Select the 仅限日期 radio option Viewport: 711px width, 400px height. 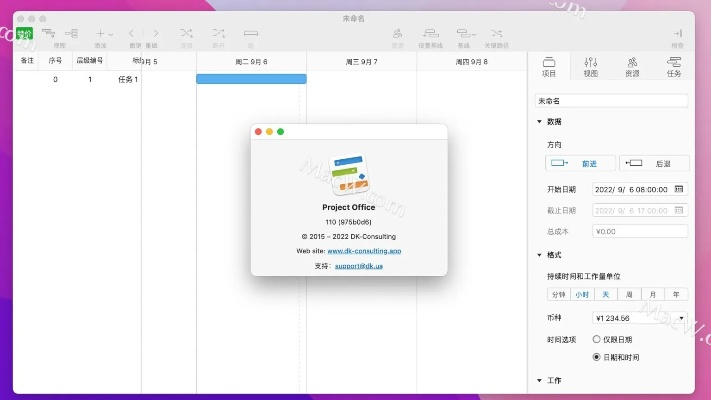pos(597,340)
